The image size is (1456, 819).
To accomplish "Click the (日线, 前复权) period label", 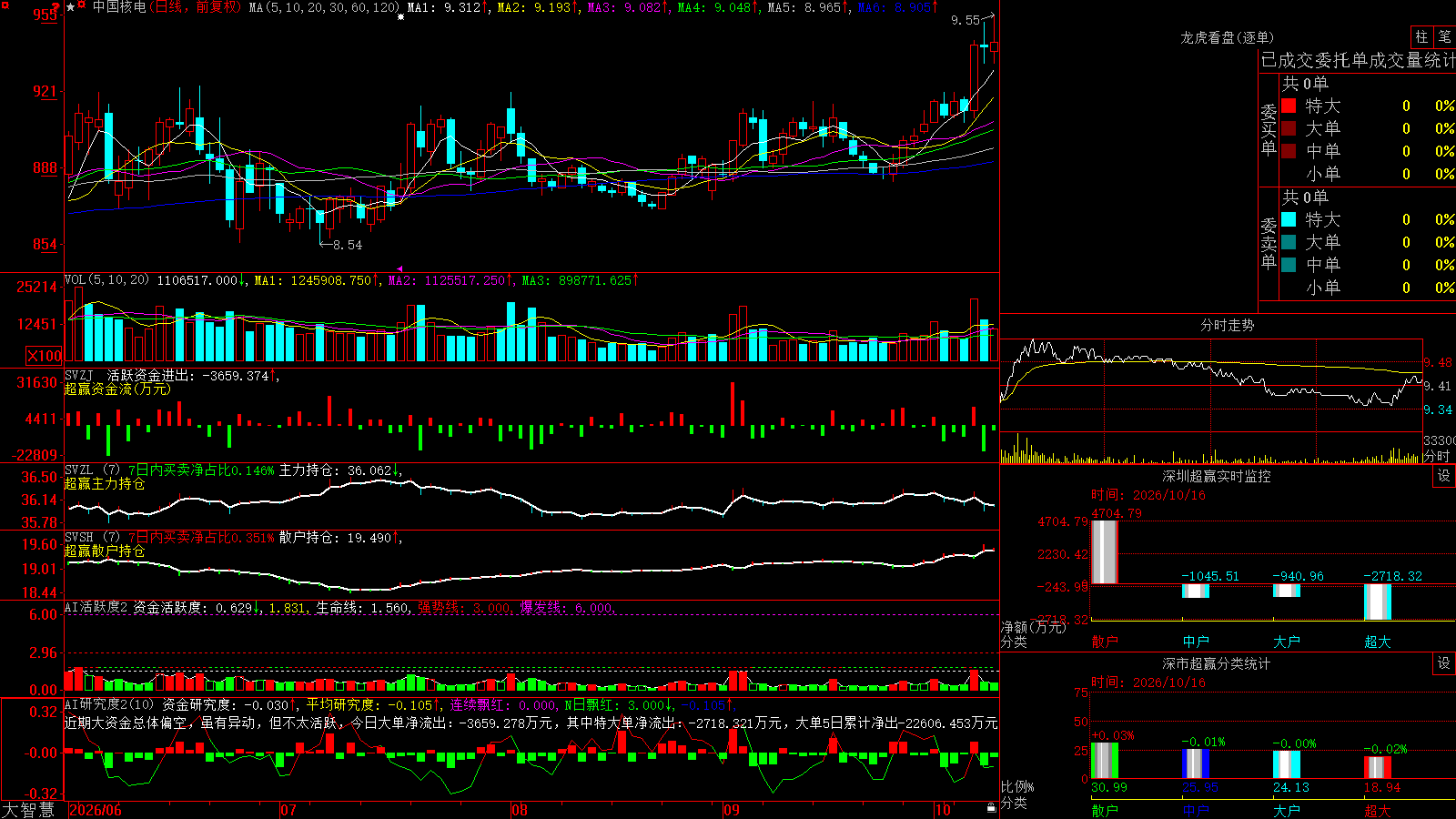I will (196, 7).
